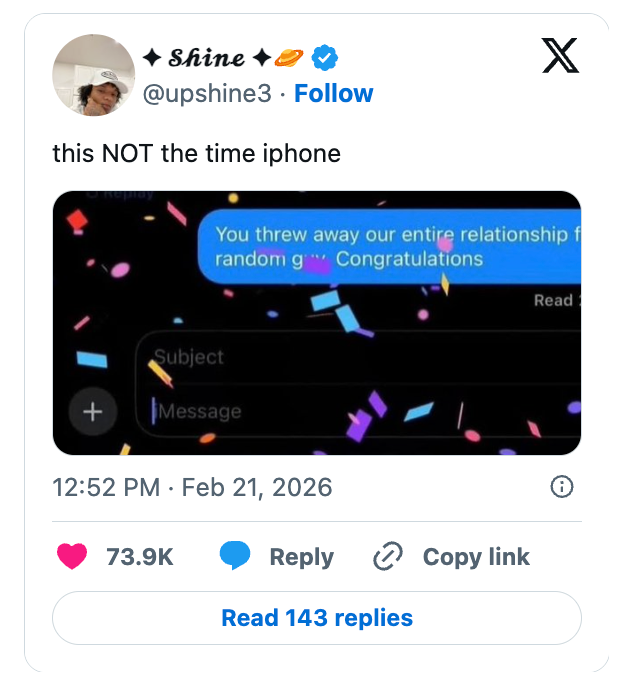This screenshot has width=632, height=690.
Task: Like the tweet with the heart icon
Action: click(72, 557)
